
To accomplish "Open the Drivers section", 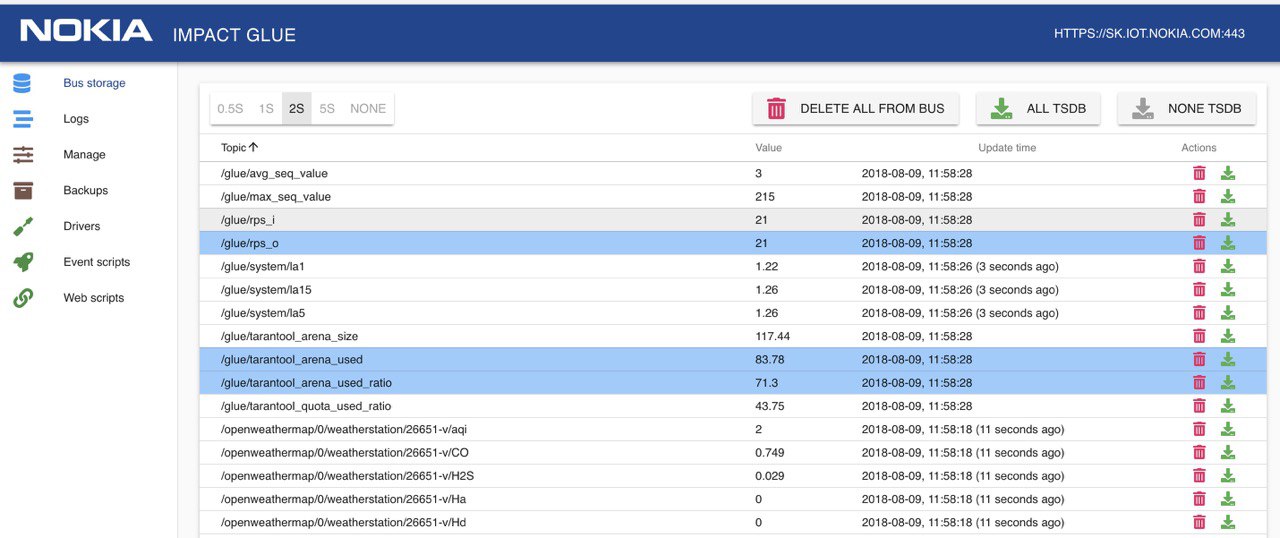I will (x=82, y=226).
